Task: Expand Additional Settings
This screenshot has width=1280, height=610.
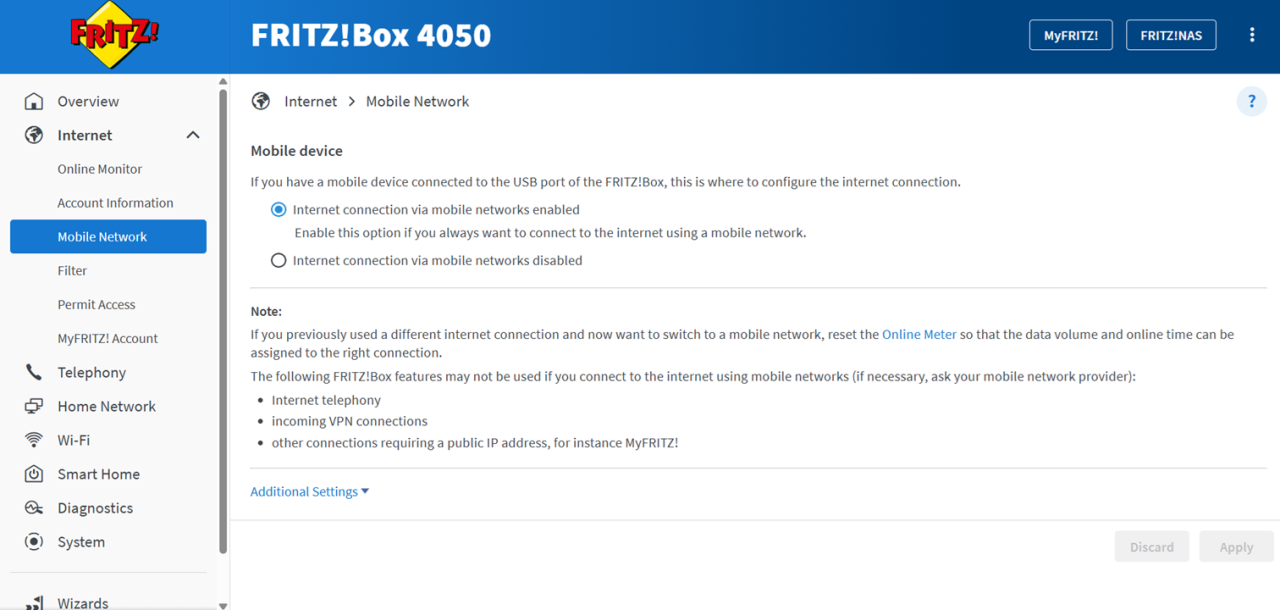Action: [310, 491]
